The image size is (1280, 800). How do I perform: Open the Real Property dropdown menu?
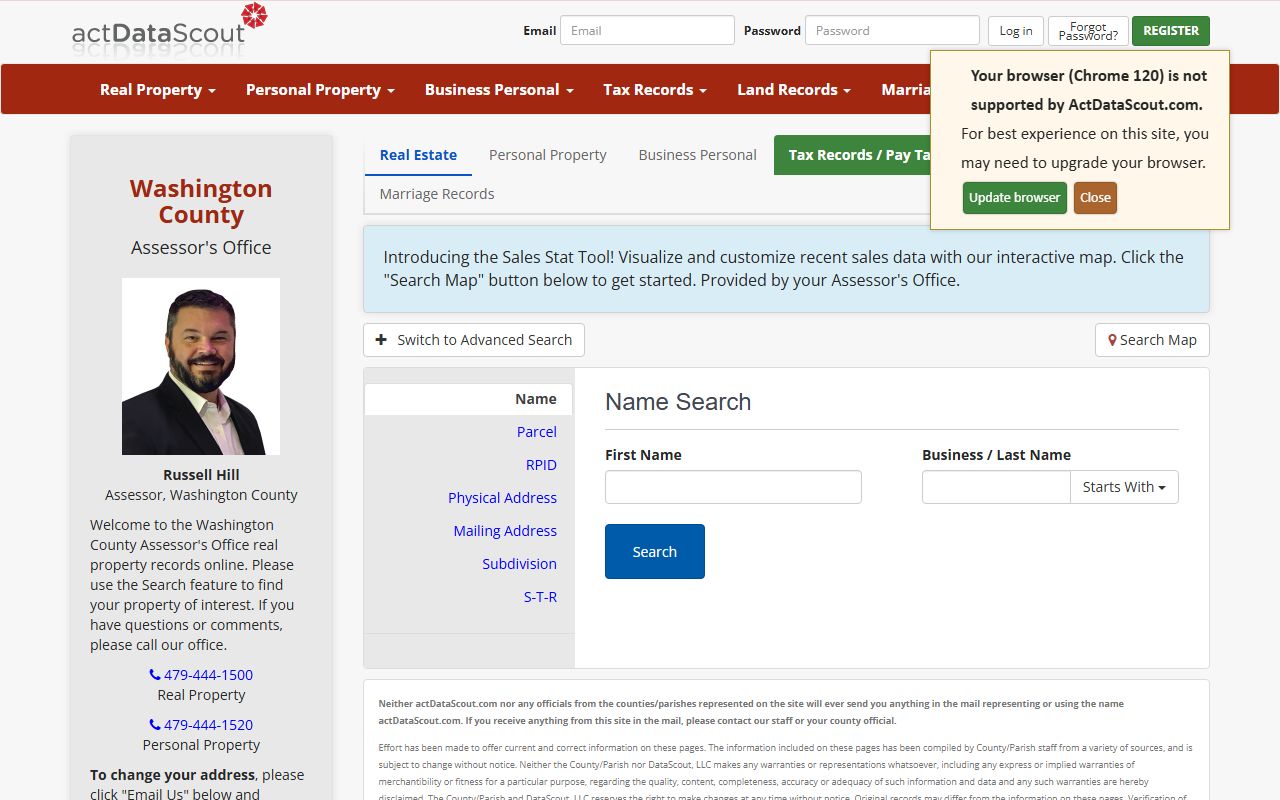[158, 89]
